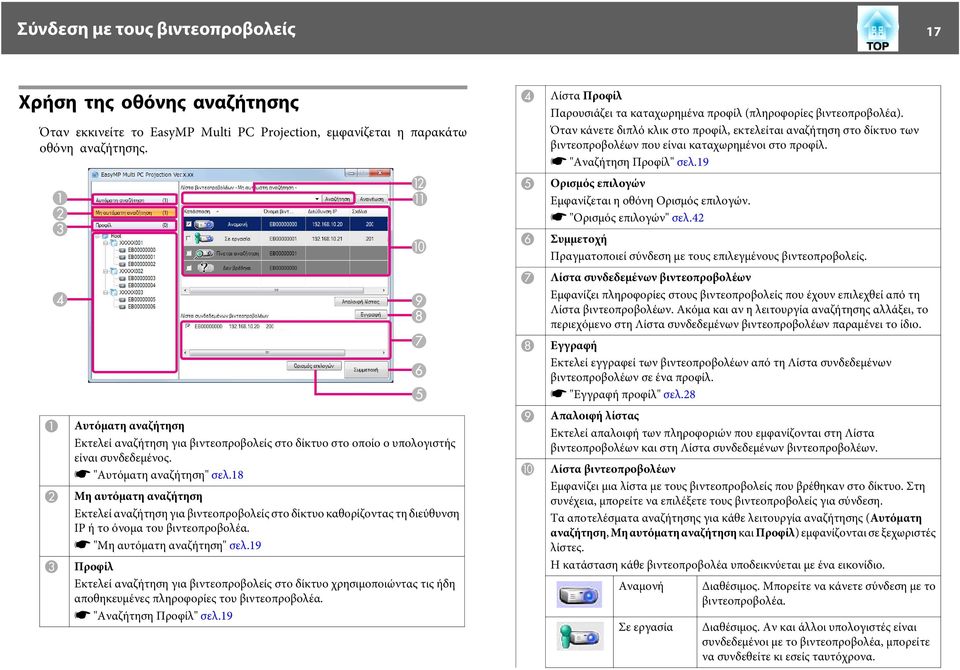
Task: Click the root folder icon in the profile tree
Action: point(105,236)
